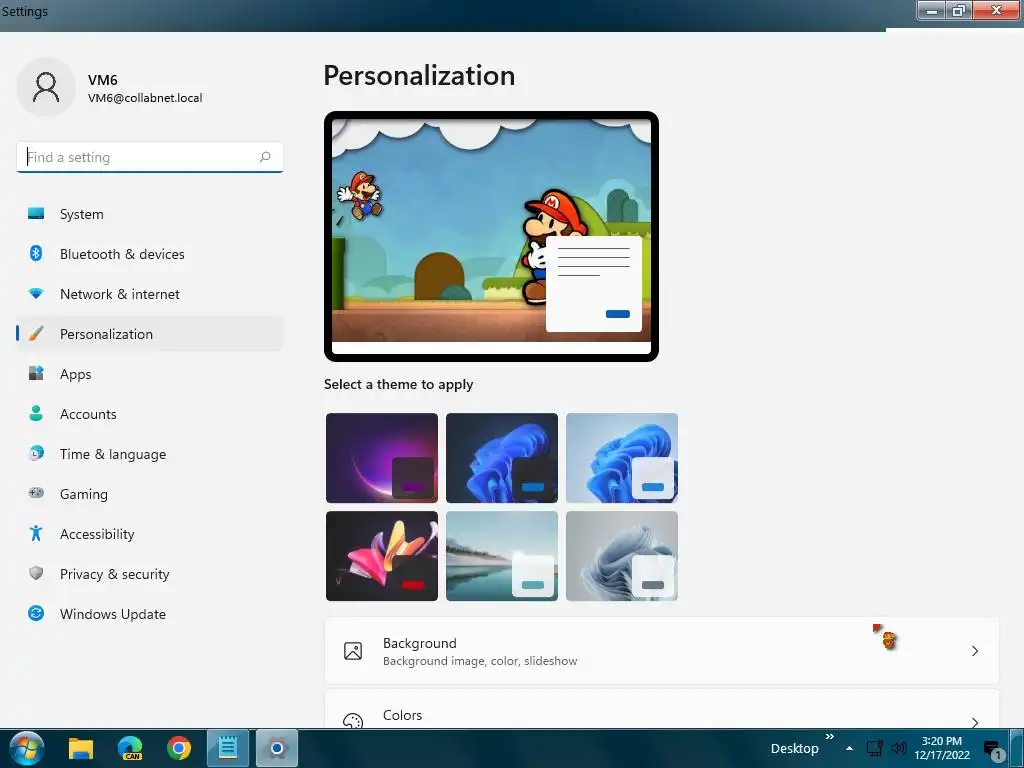Click the Bluetooth icon in sidebar
Screen dimensions: 1024x768
pos(36,253)
